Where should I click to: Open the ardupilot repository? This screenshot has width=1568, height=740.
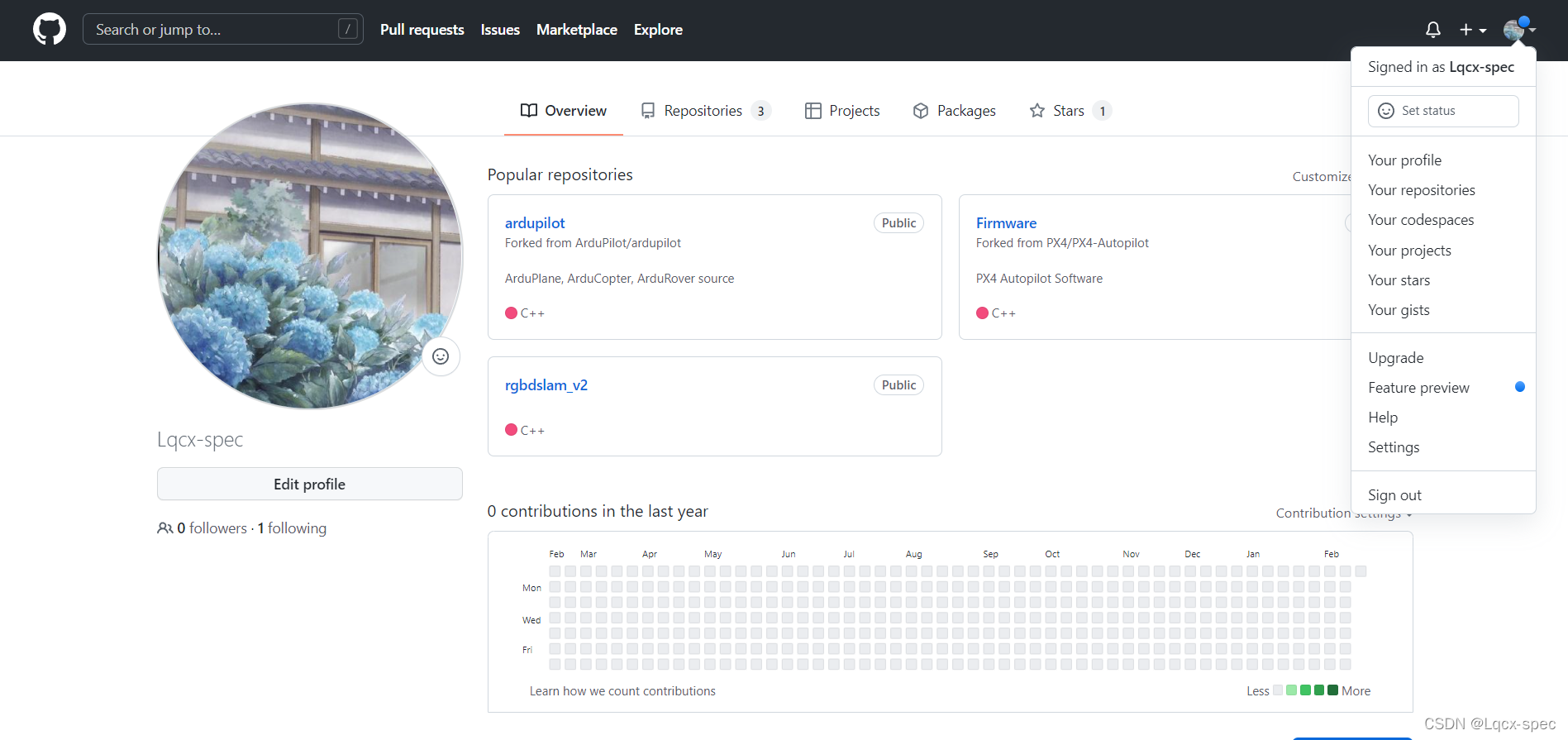tap(535, 223)
